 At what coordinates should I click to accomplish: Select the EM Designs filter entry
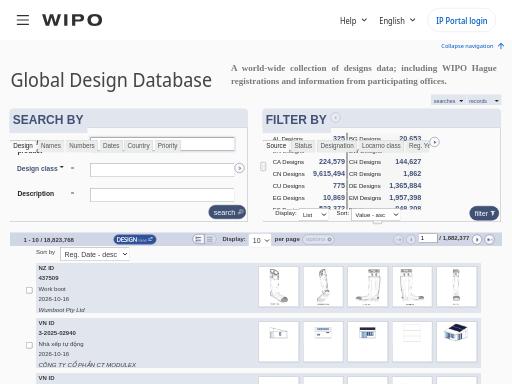tap(385, 198)
